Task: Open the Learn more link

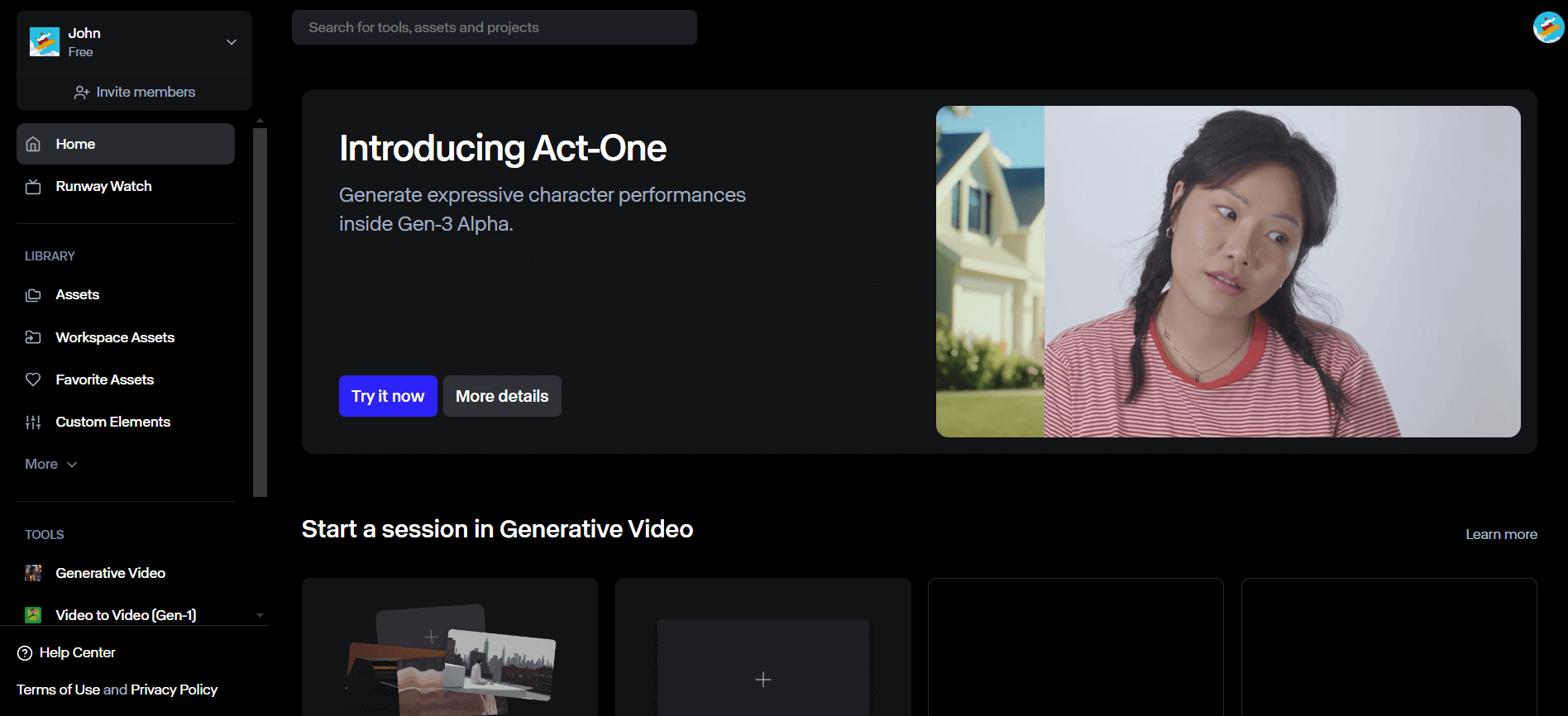Action: [x=1500, y=534]
